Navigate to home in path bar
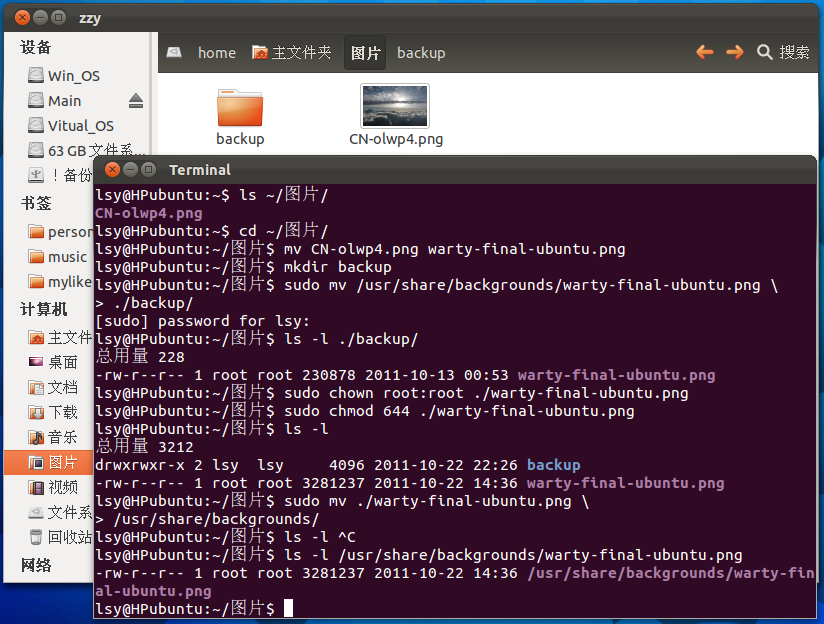This screenshot has height=624, width=824. click(x=217, y=53)
